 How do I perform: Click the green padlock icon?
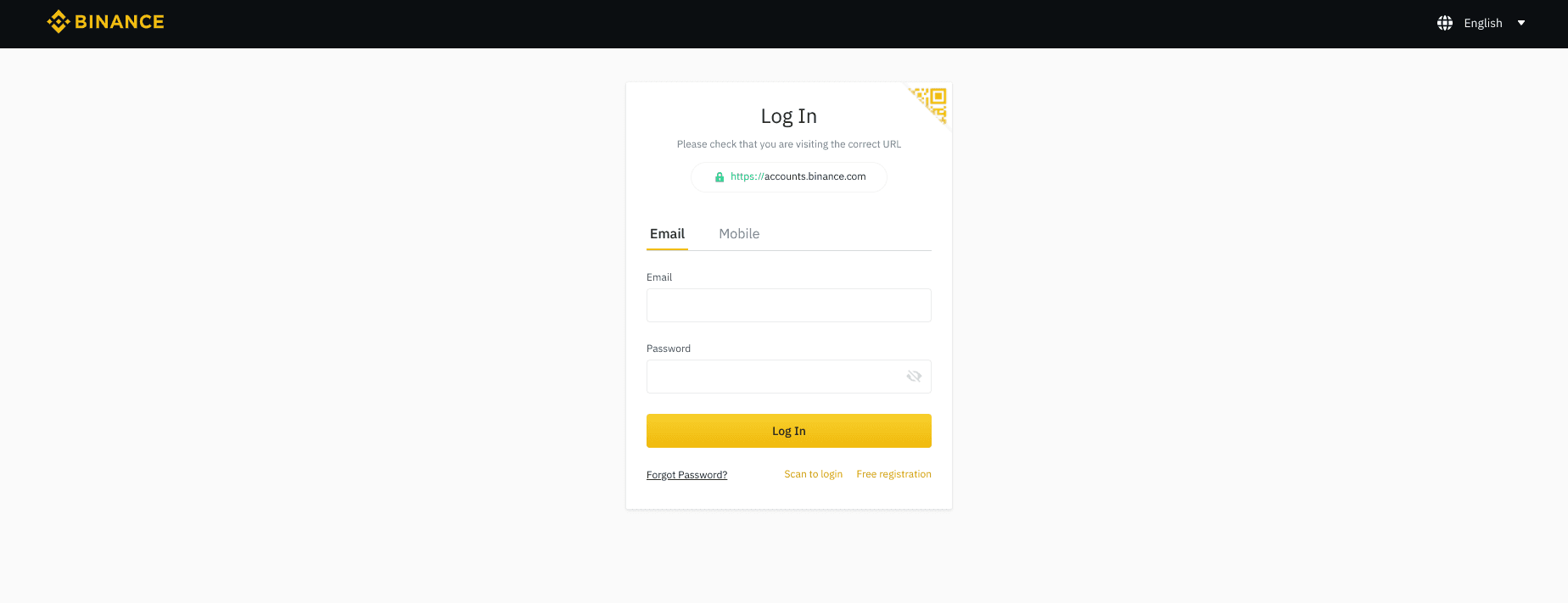720,177
